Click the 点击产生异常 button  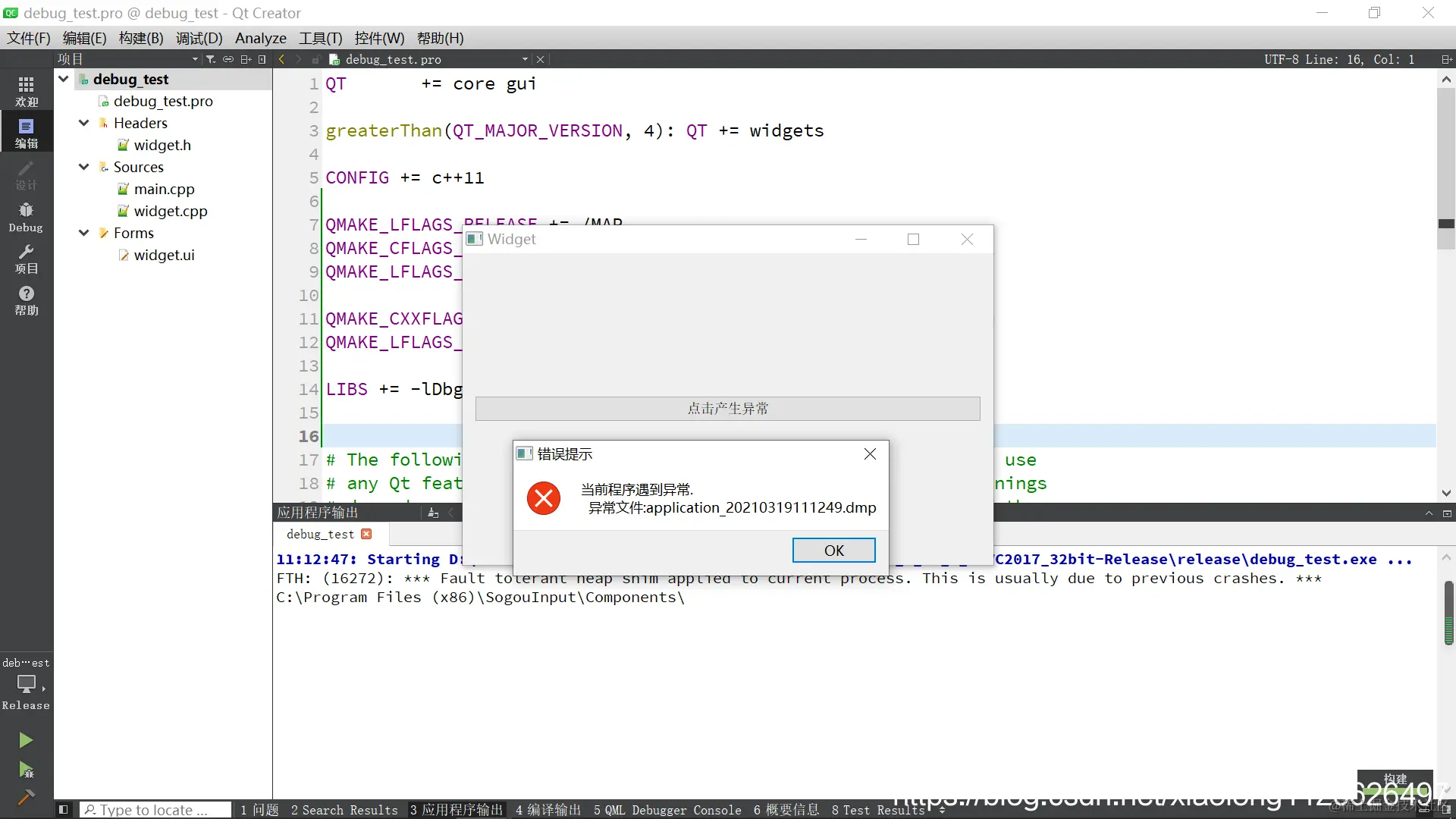[x=727, y=409]
